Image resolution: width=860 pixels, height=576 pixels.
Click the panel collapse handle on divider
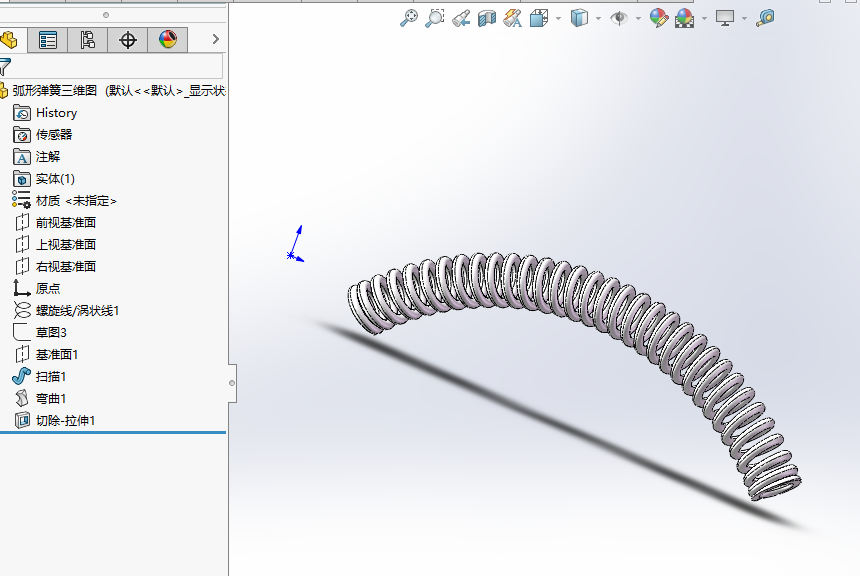tap(232, 383)
